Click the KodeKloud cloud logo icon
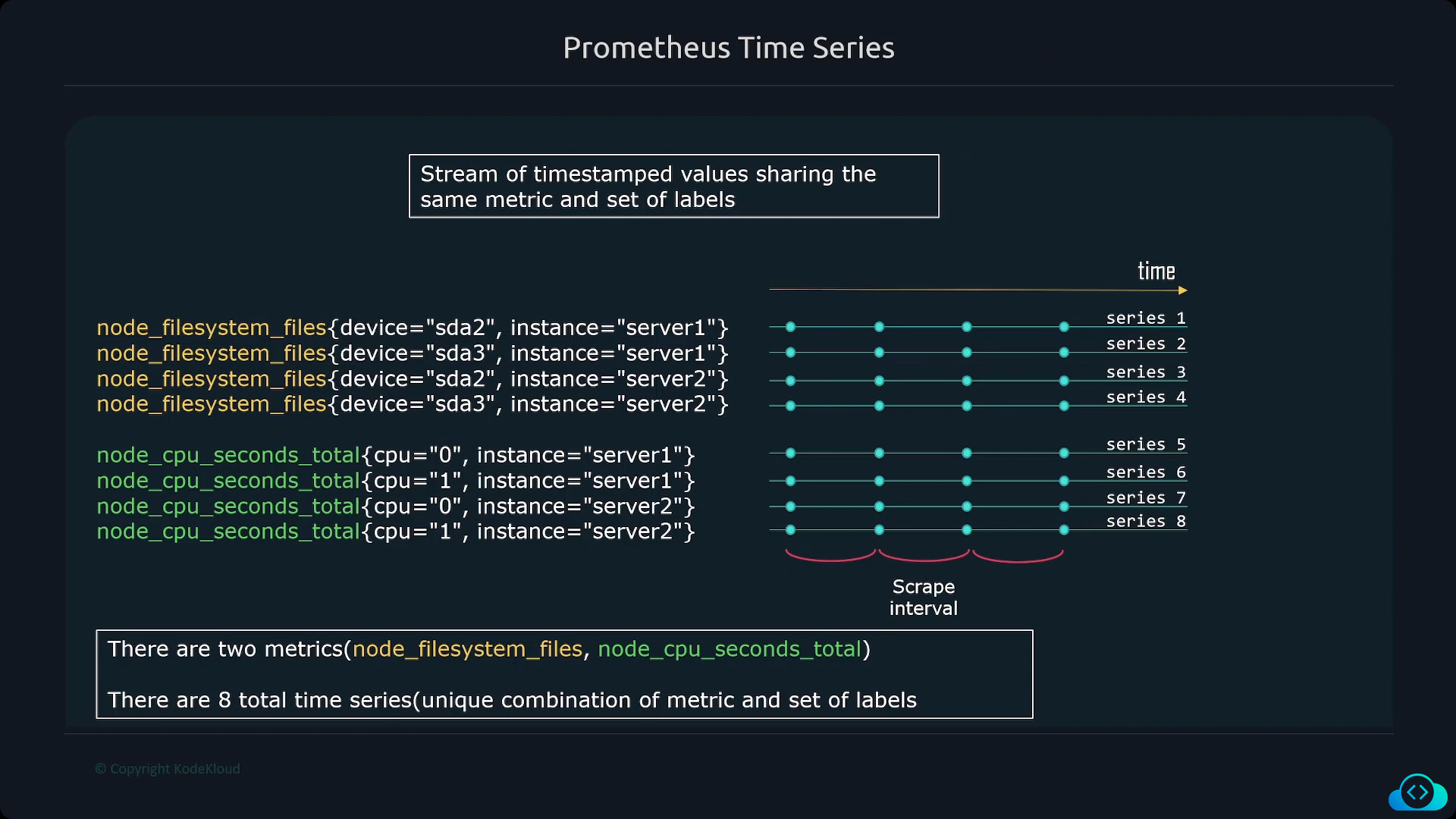The height and width of the screenshot is (819, 1456). click(x=1417, y=792)
